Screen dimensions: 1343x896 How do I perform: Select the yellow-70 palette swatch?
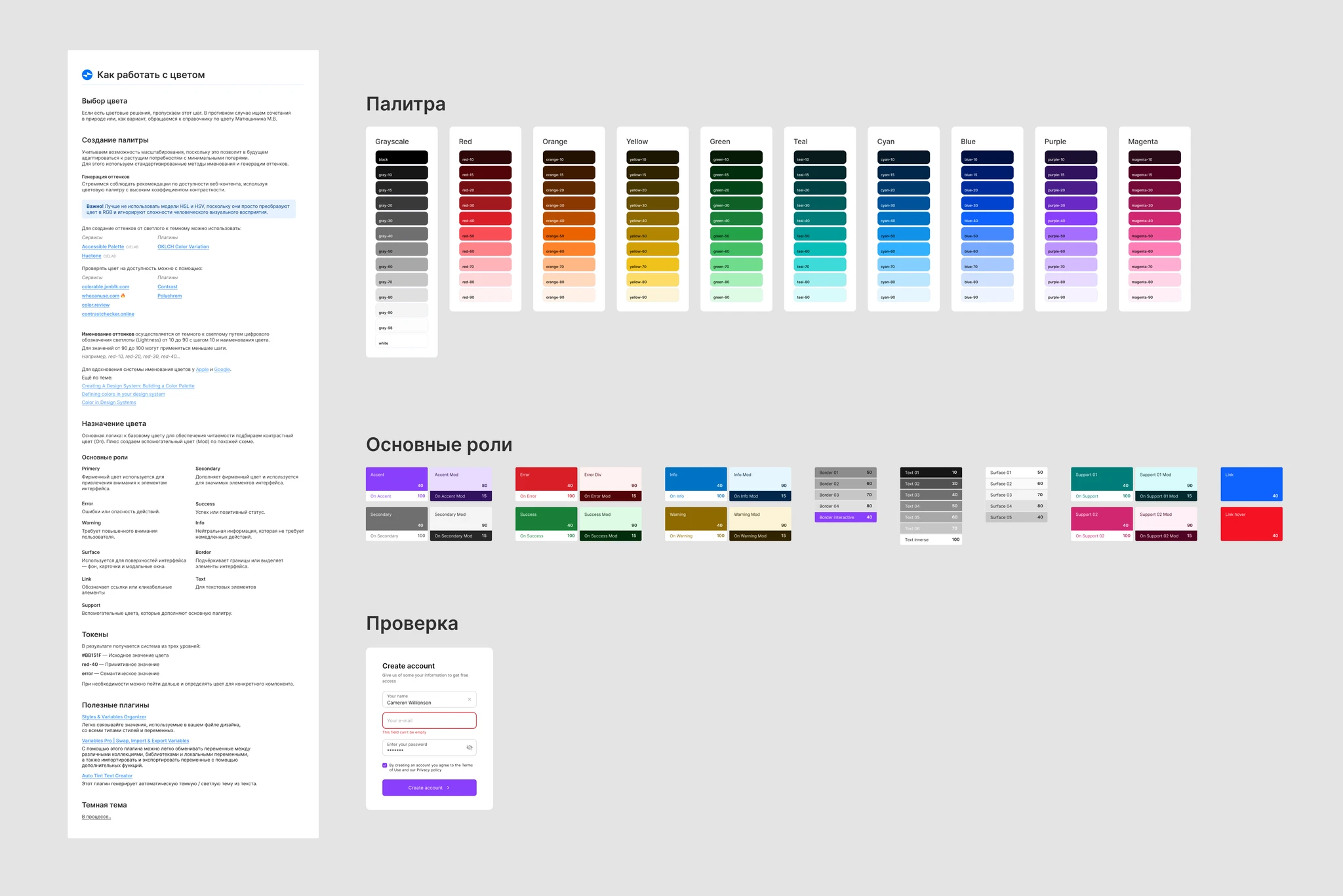(652, 265)
